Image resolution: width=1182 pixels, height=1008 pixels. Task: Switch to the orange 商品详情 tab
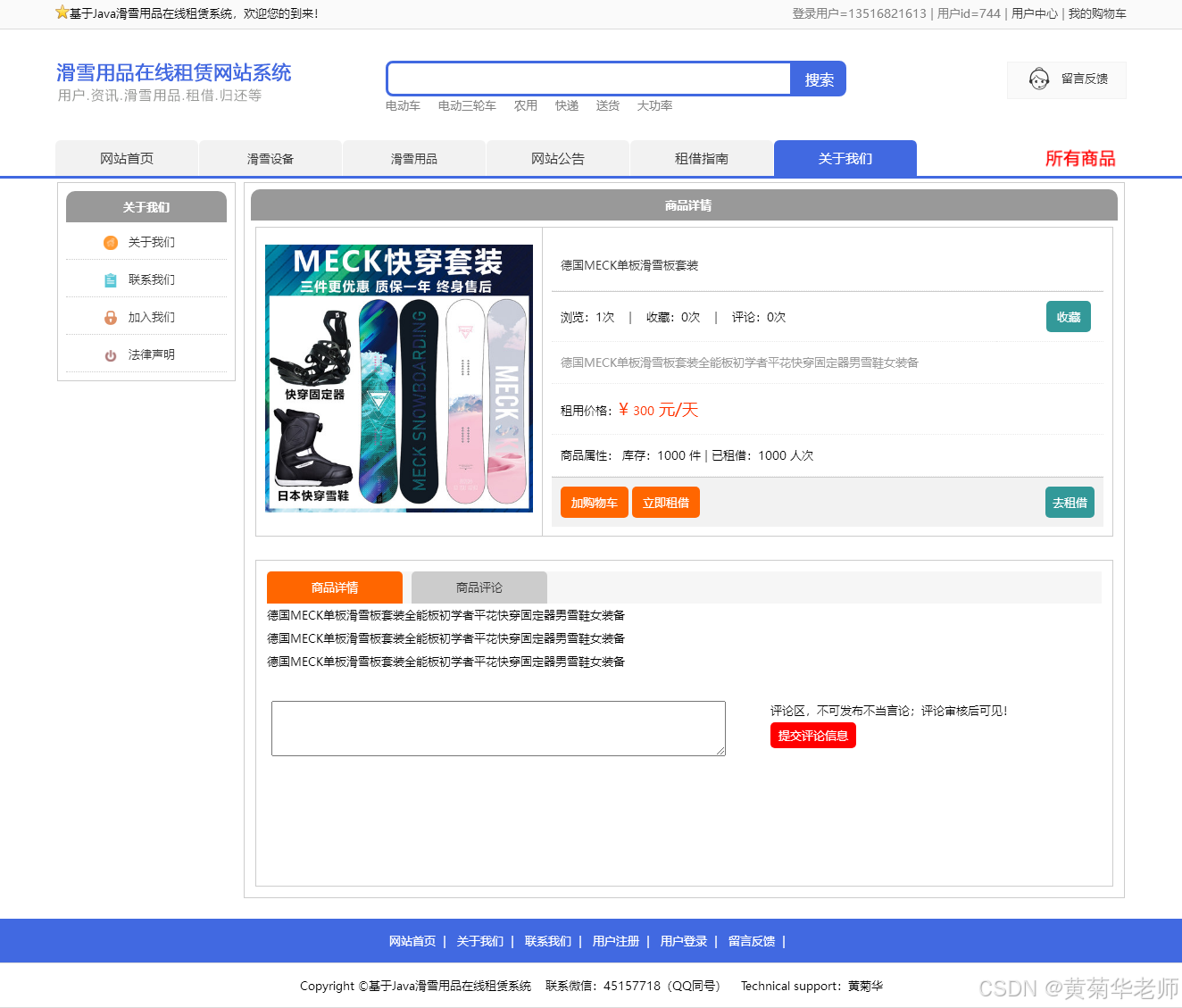(x=335, y=587)
